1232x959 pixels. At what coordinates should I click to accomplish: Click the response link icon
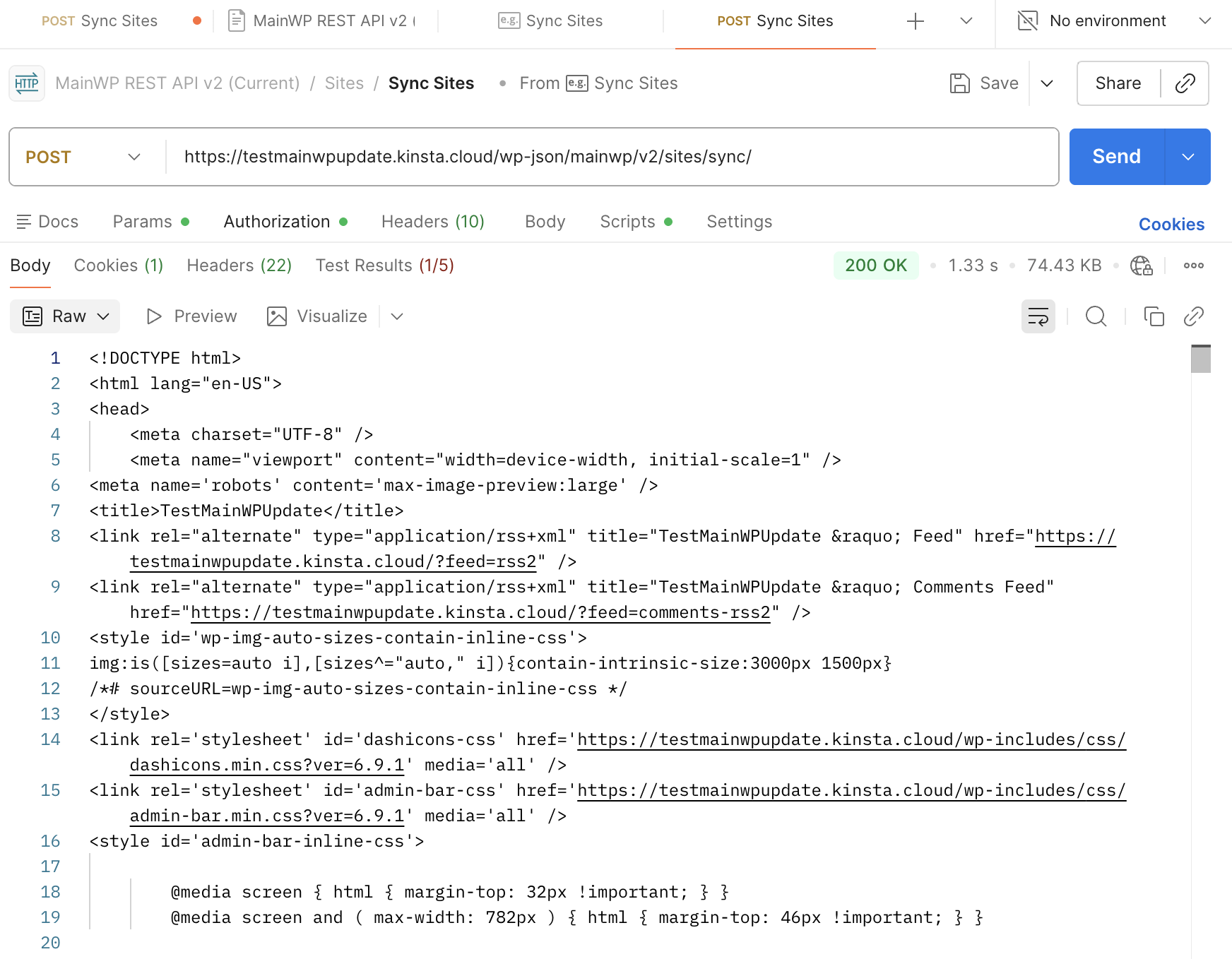pyautogui.click(x=1193, y=316)
